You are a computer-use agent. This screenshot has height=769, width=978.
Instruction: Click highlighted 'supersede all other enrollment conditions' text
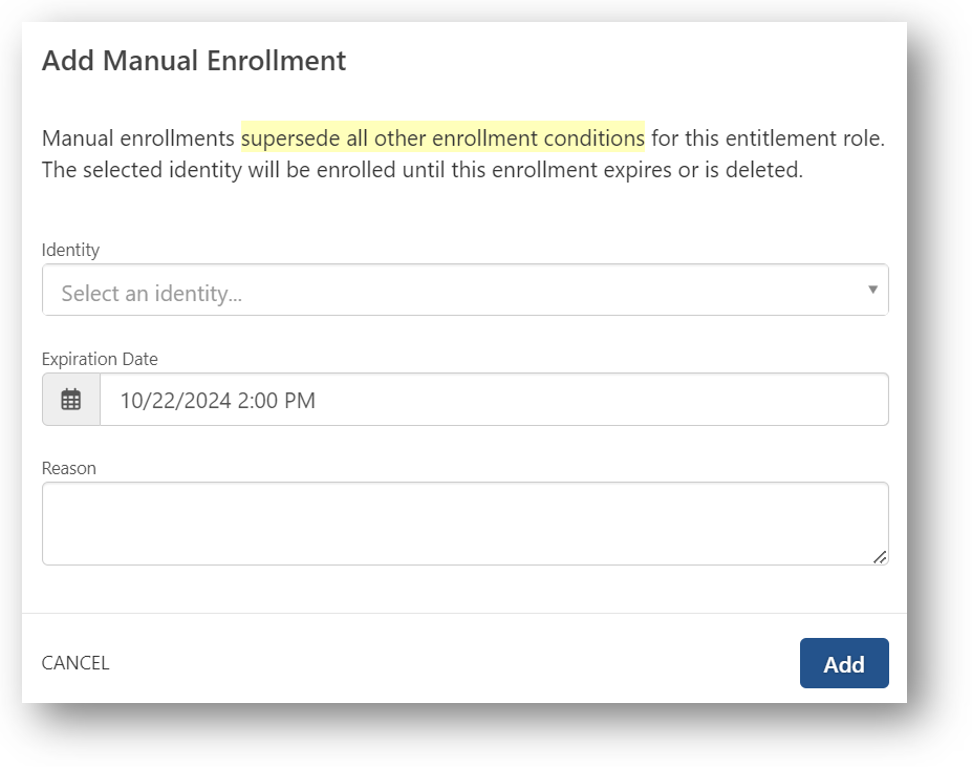click(x=442, y=138)
